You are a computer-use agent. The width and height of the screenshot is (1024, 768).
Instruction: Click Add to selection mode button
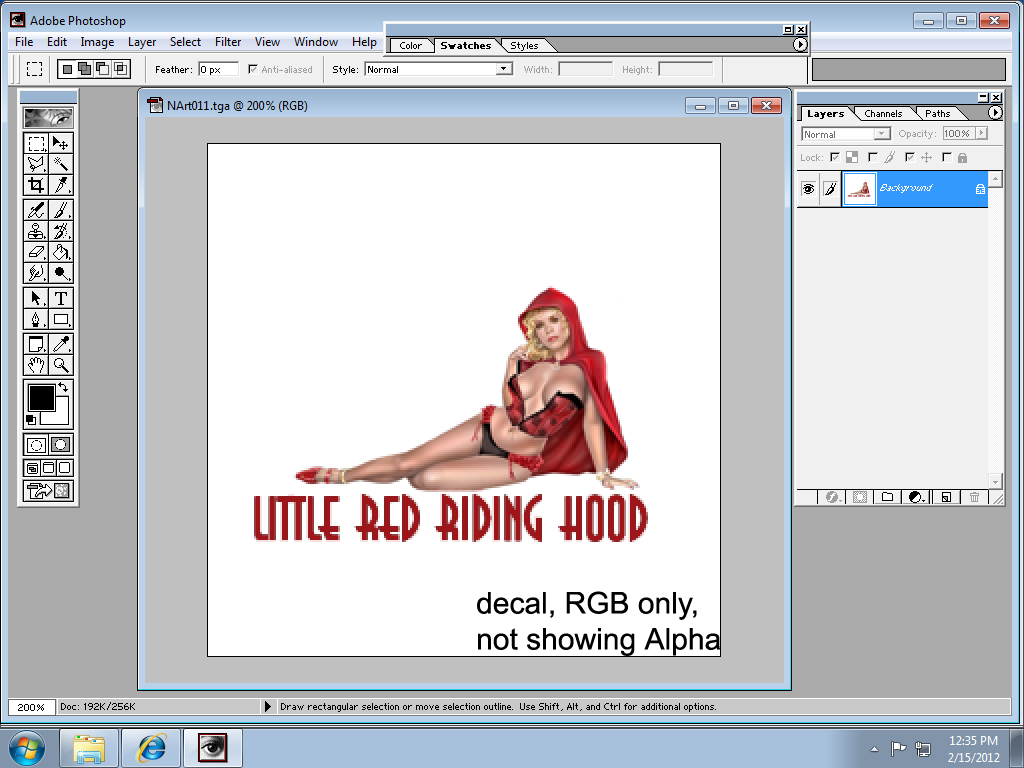(85, 69)
